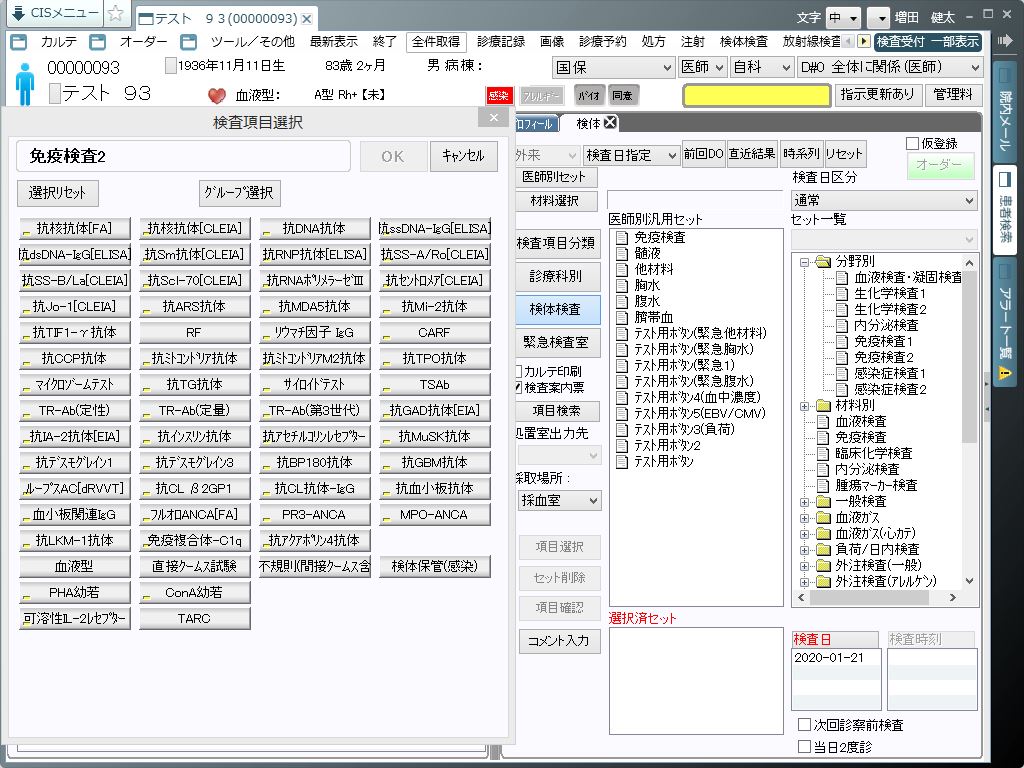Open the 院内メール sidebar icon
The image size is (1024, 768).
tap(1005, 75)
